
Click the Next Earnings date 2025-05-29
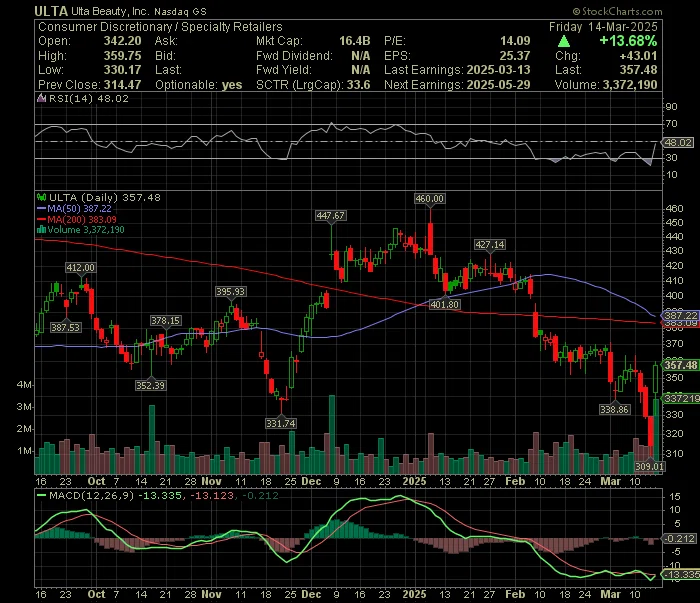click(498, 85)
